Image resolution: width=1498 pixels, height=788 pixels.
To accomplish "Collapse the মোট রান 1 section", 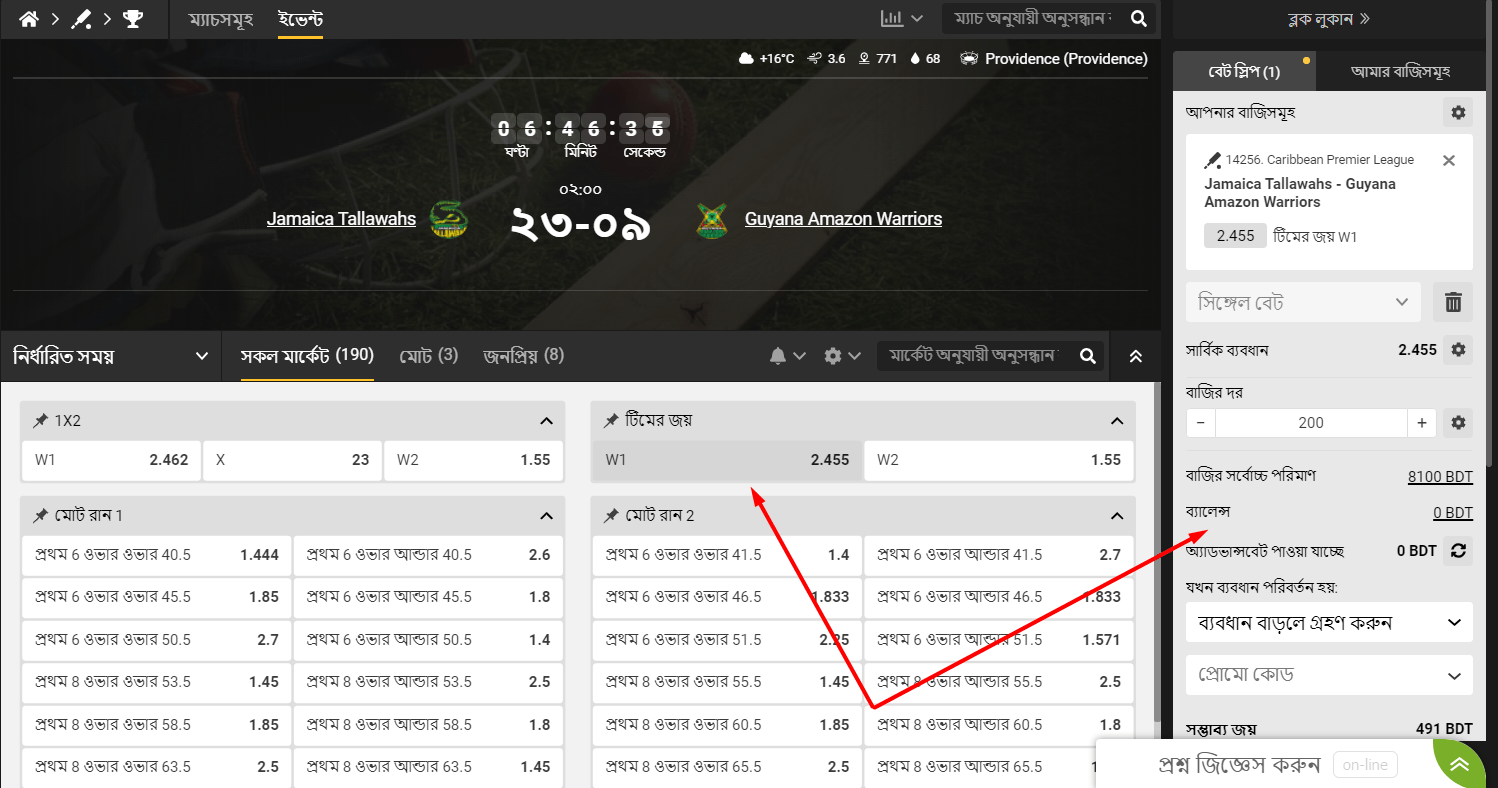I will point(546,516).
